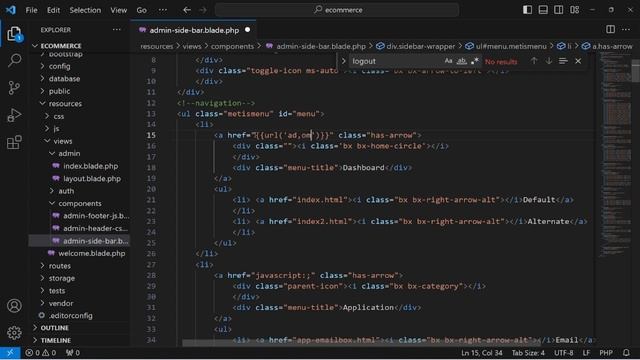Open the Customize Layout icon
Screen dimensions: 640x360
(x=575, y=10)
